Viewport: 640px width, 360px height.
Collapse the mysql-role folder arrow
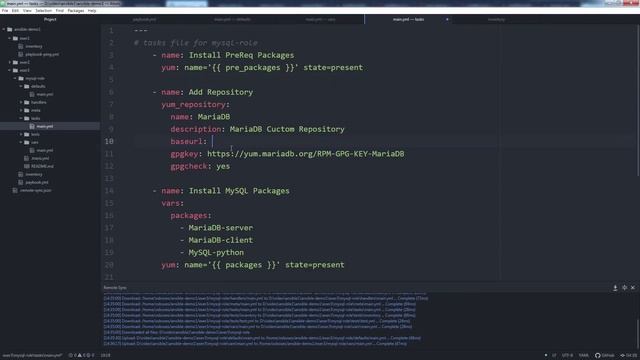[16, 78]
